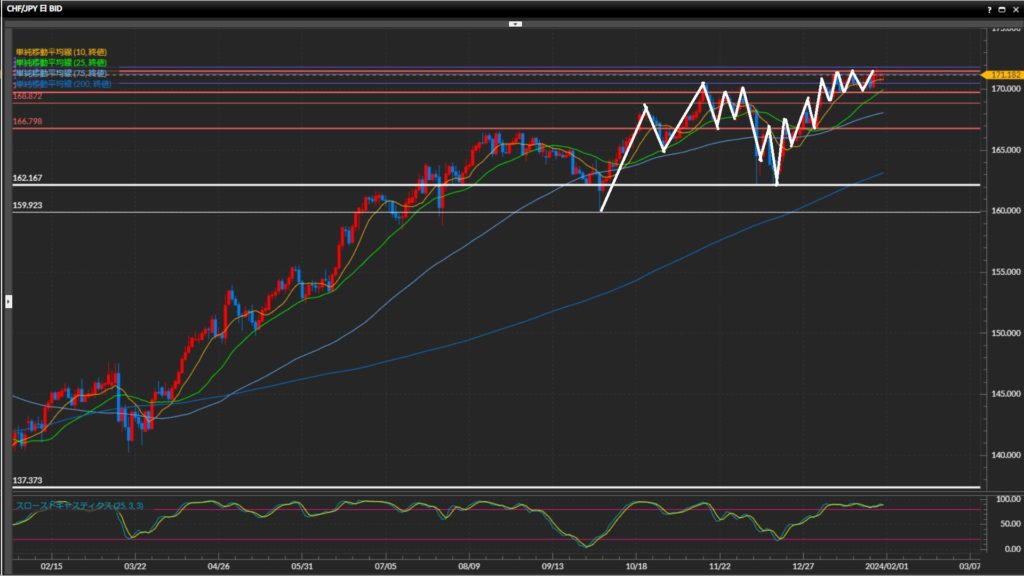Click the help question mark icon
The image size is (1024, 576).
point(988,8)
